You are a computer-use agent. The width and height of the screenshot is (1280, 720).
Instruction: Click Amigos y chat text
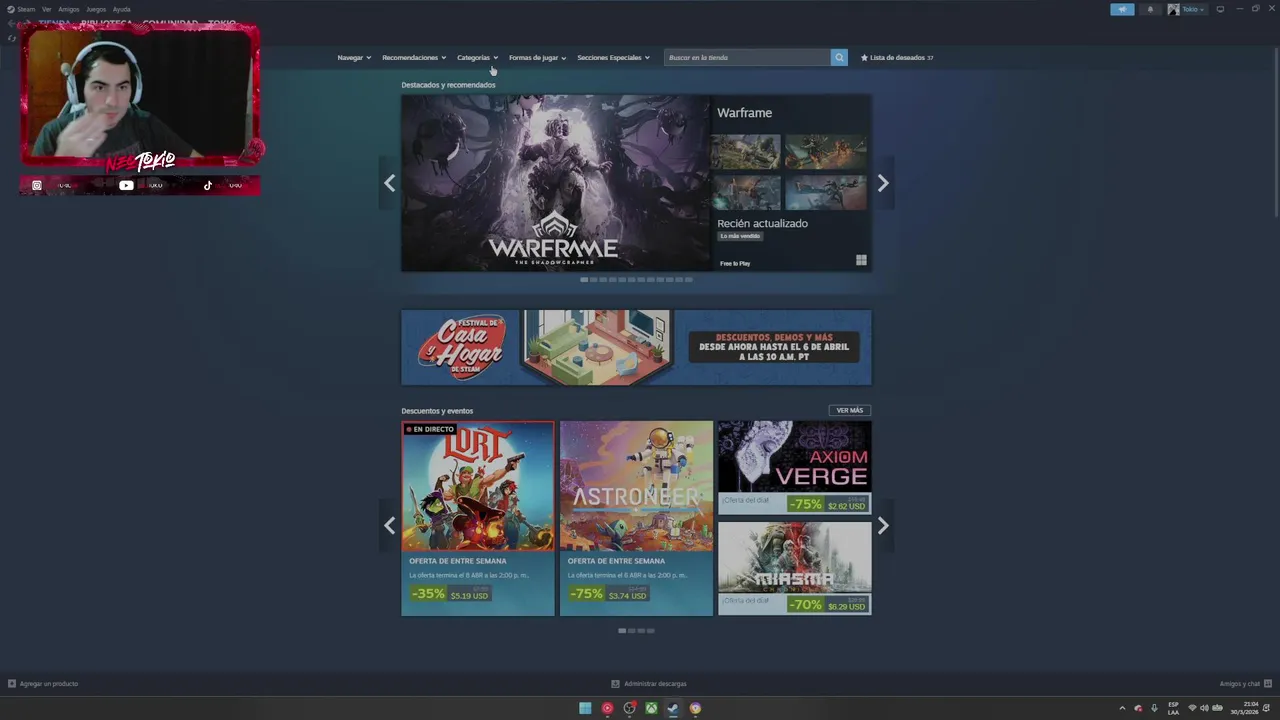point(1240,684)
